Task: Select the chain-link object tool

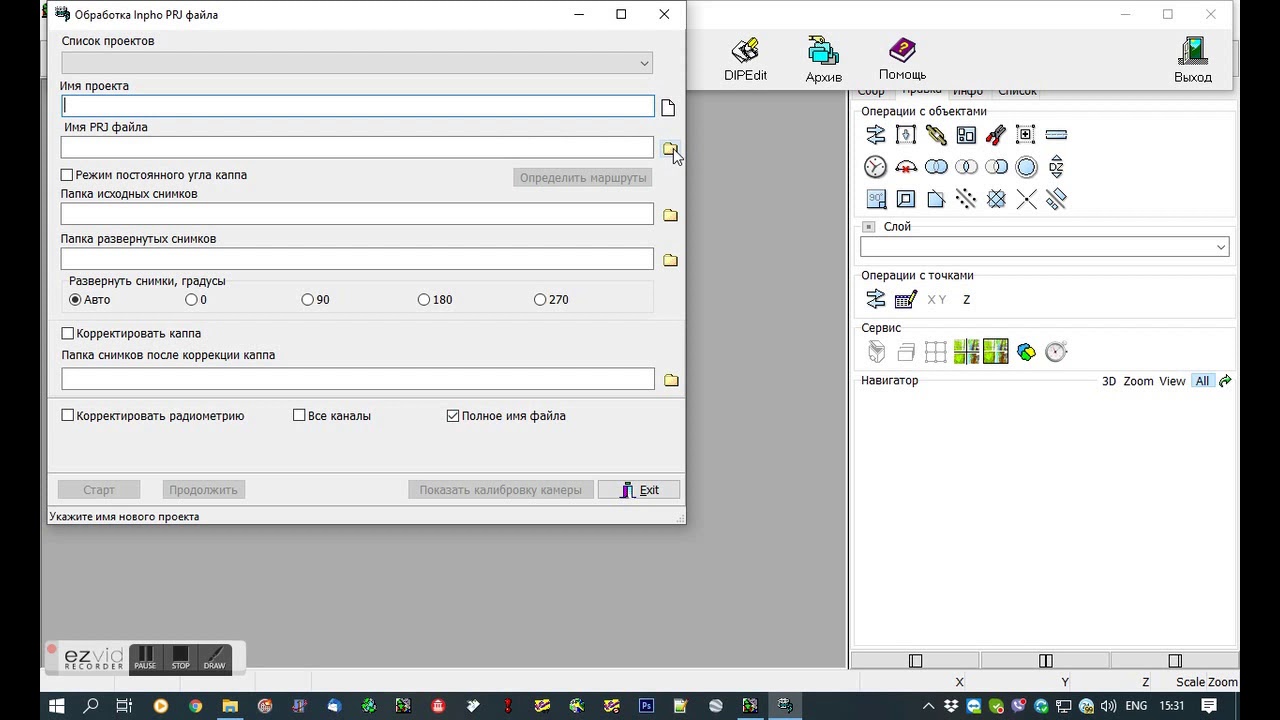Action: (936, 135)
